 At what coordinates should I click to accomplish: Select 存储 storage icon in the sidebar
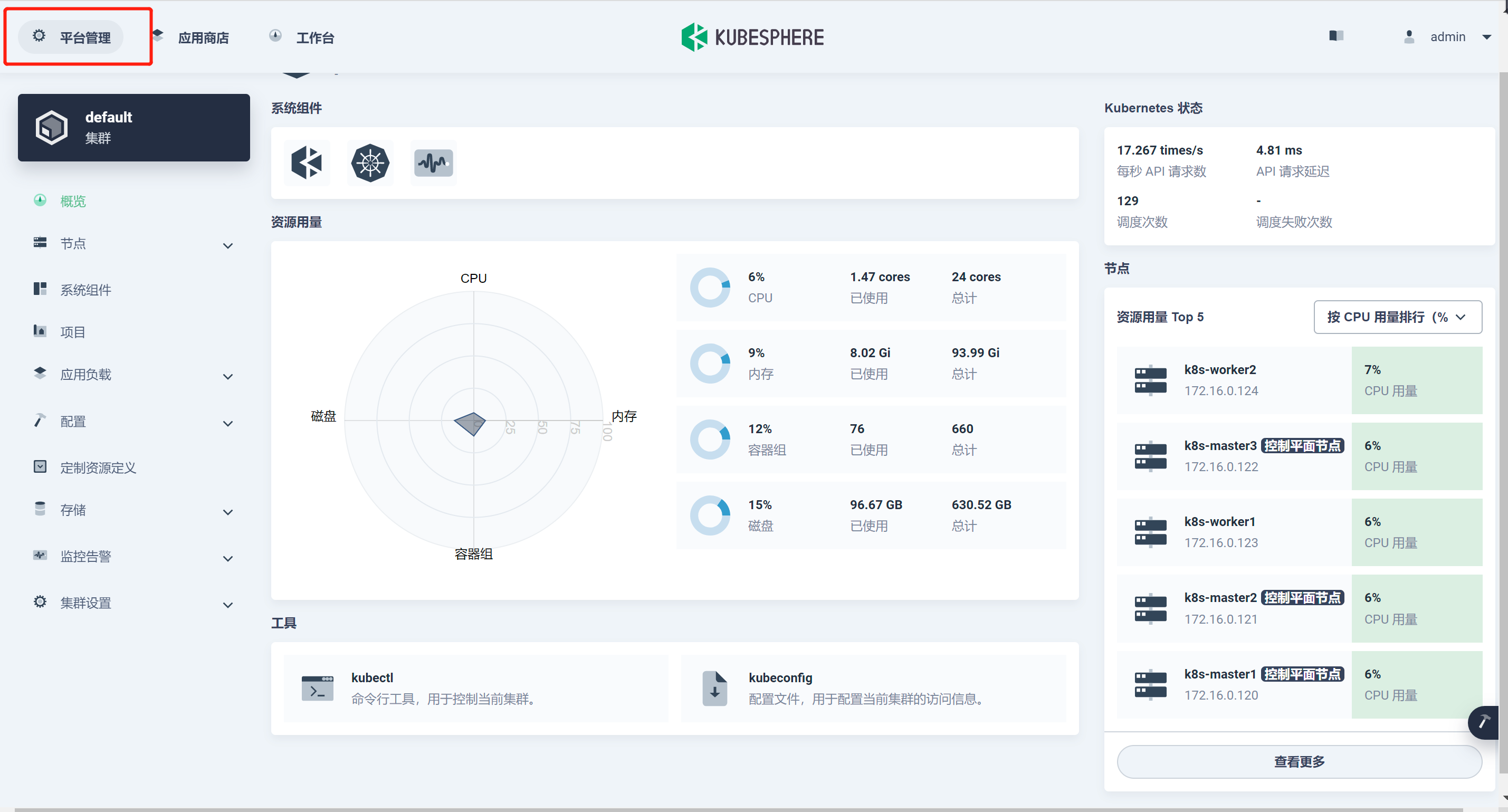[x=40, y=509]
